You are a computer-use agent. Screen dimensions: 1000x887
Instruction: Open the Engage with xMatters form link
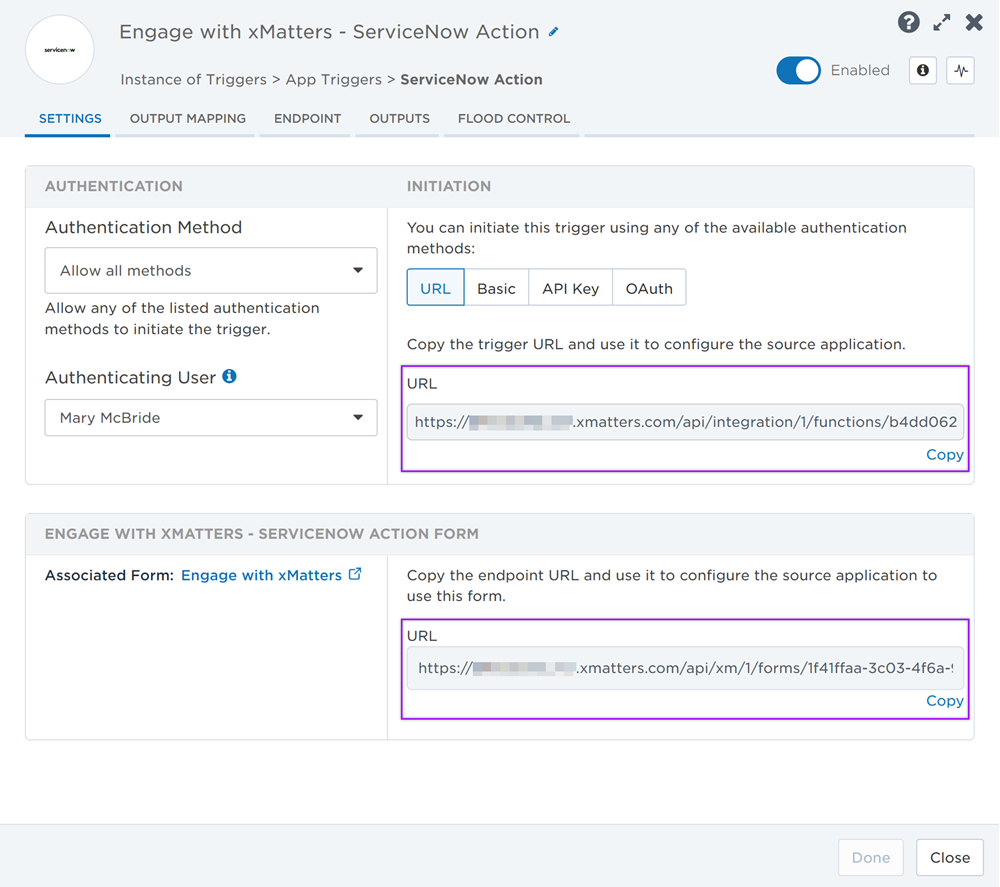pyautogui.click(x=261, y=575)
